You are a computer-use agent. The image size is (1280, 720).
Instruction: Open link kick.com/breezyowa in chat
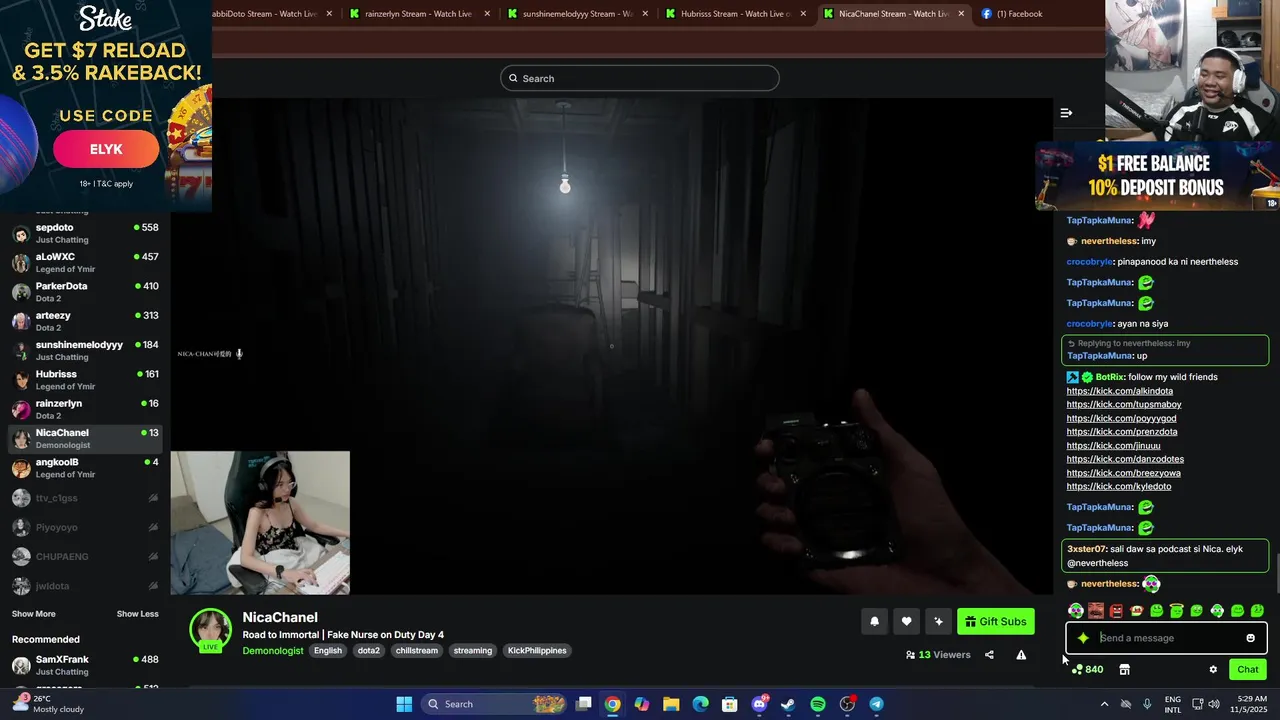pyautogui.click(x=1124, y=473)
